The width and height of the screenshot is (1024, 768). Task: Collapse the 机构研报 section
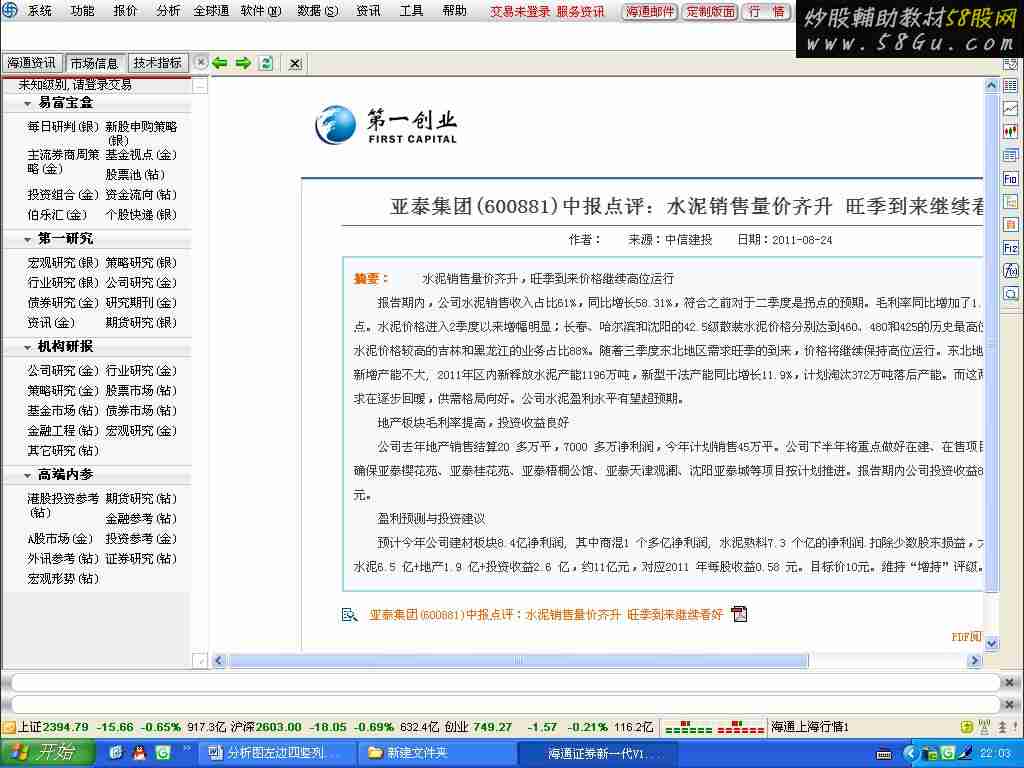click(x=27, y=347)
